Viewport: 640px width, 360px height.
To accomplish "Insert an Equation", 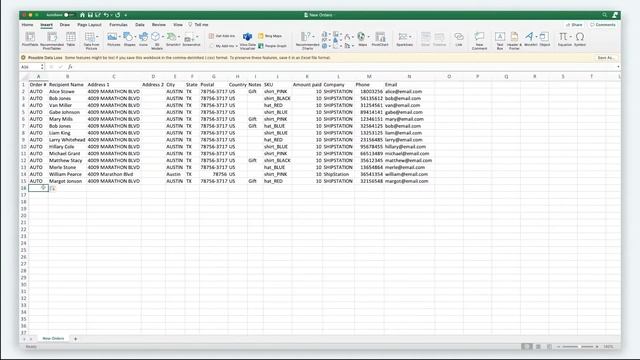I will pyautogui.click(x=564, y=40).
